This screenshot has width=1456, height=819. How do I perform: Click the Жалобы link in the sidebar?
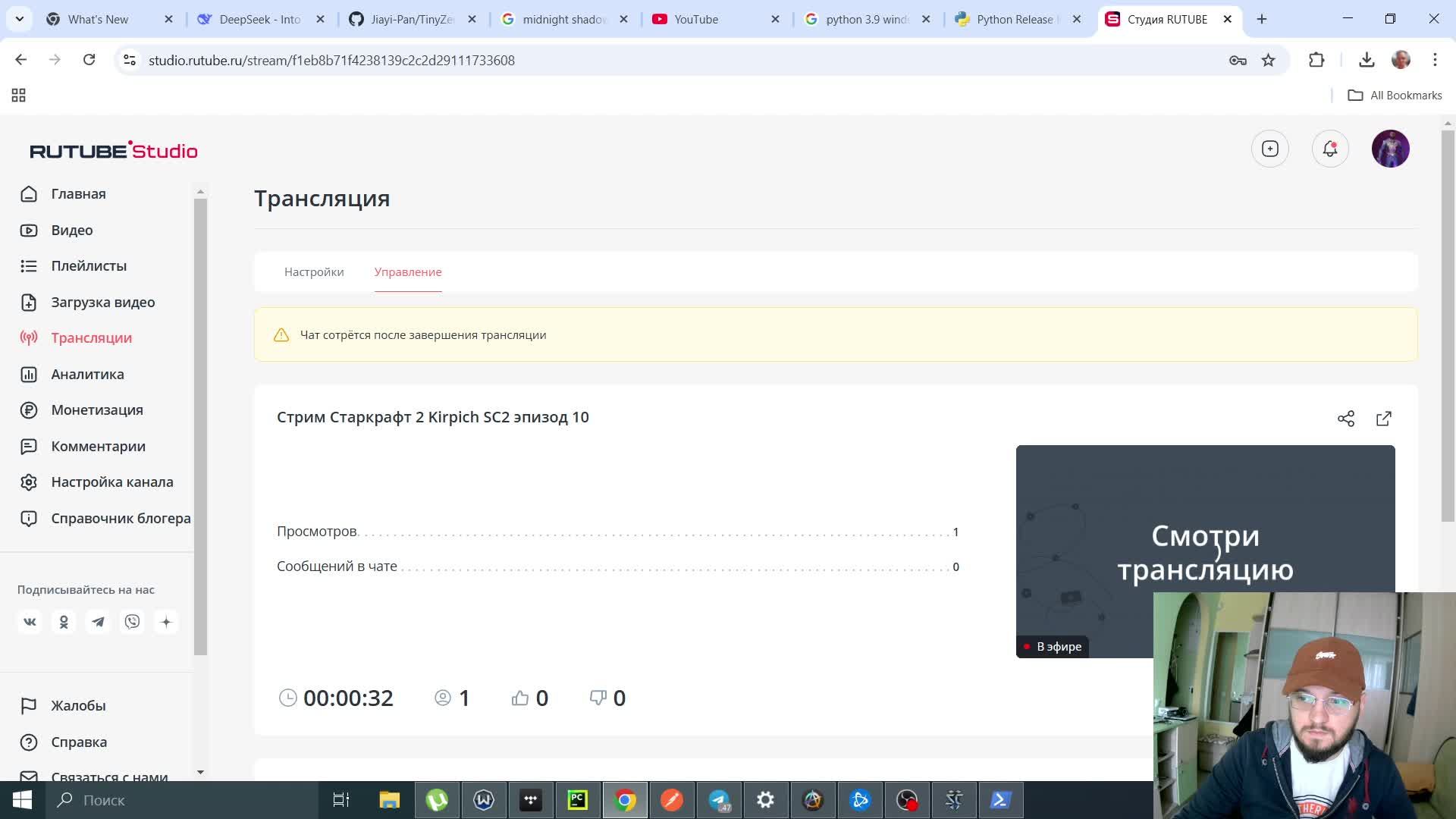pos(77,706)
